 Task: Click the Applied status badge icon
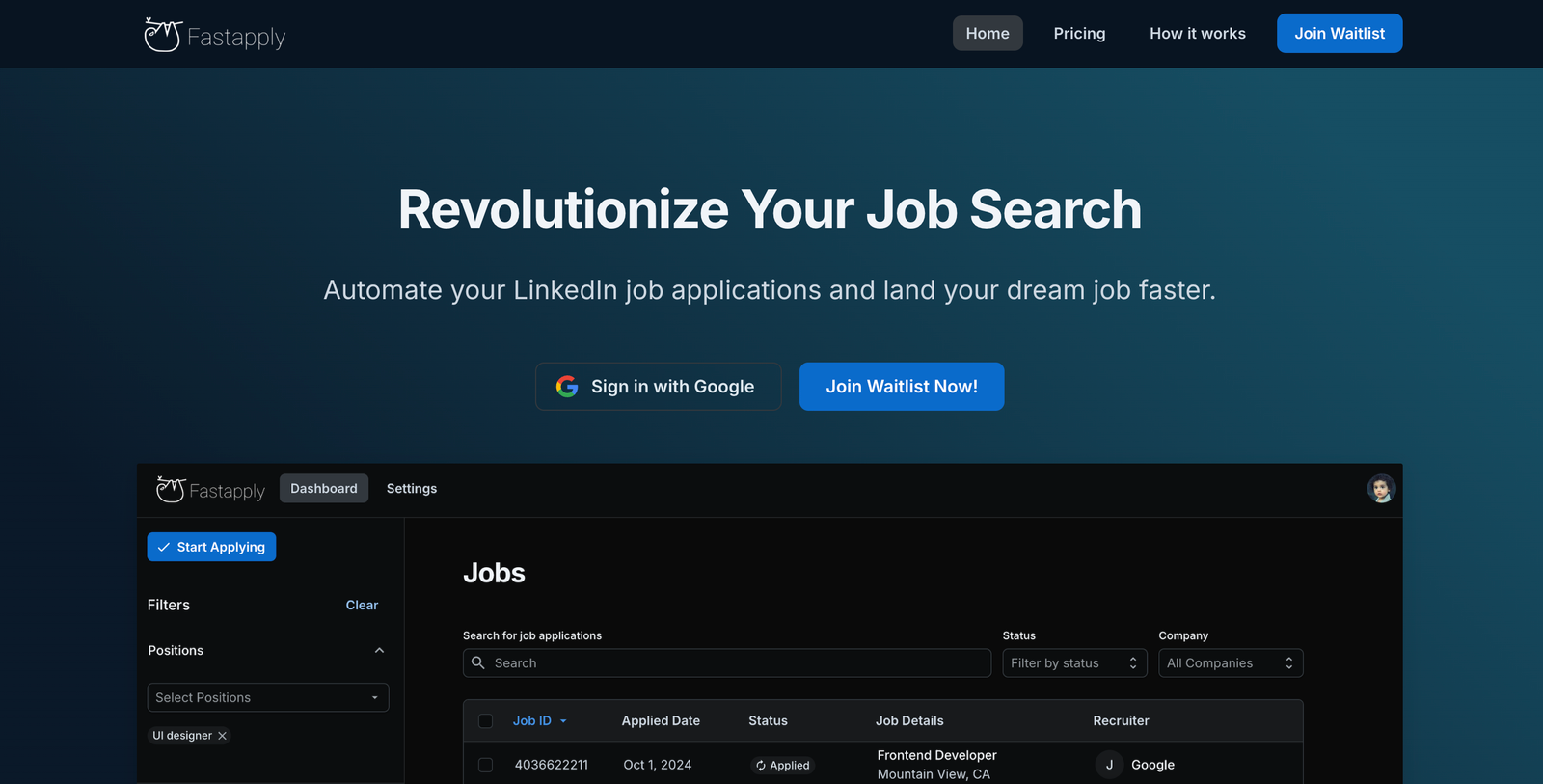click(x=761, y=766)
